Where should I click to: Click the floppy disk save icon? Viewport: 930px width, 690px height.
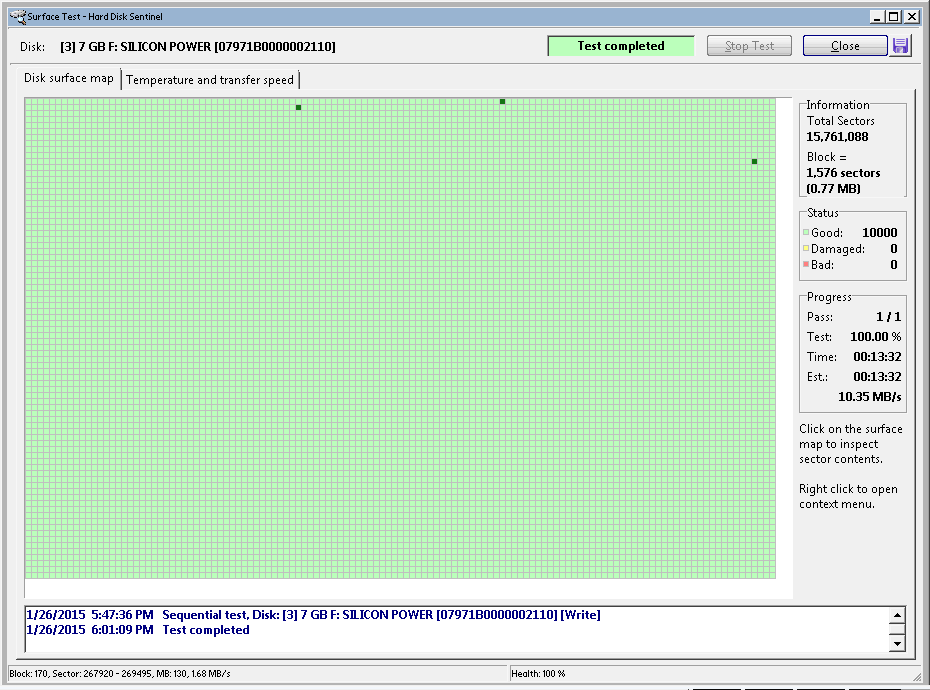coord(900,46)
